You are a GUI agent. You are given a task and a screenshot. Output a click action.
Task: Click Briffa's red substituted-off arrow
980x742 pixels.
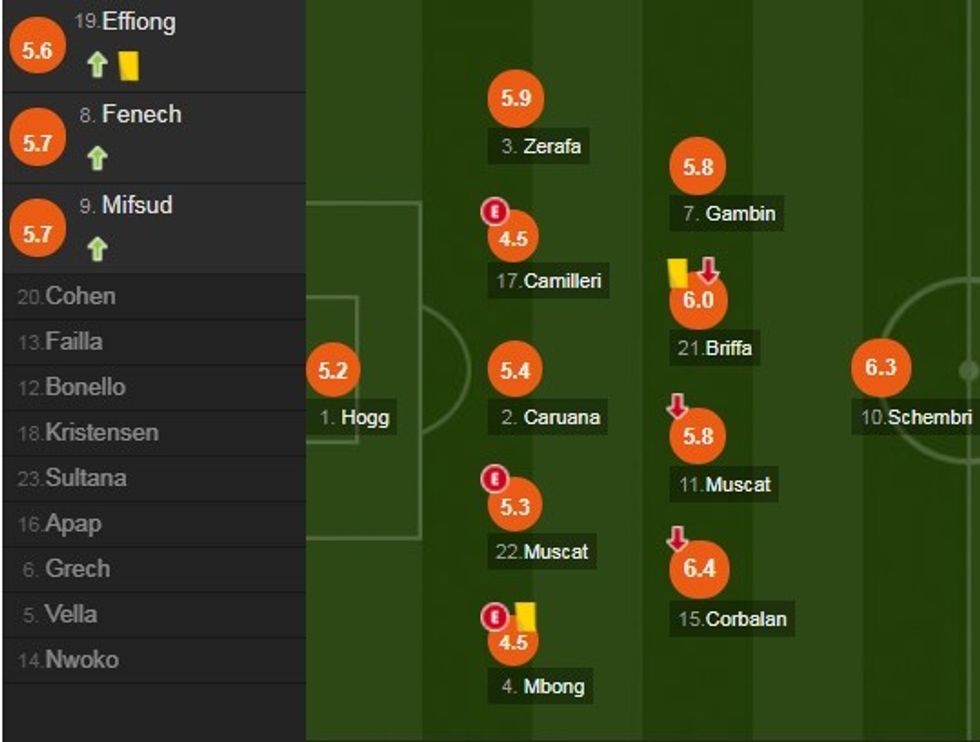[708, 269]
